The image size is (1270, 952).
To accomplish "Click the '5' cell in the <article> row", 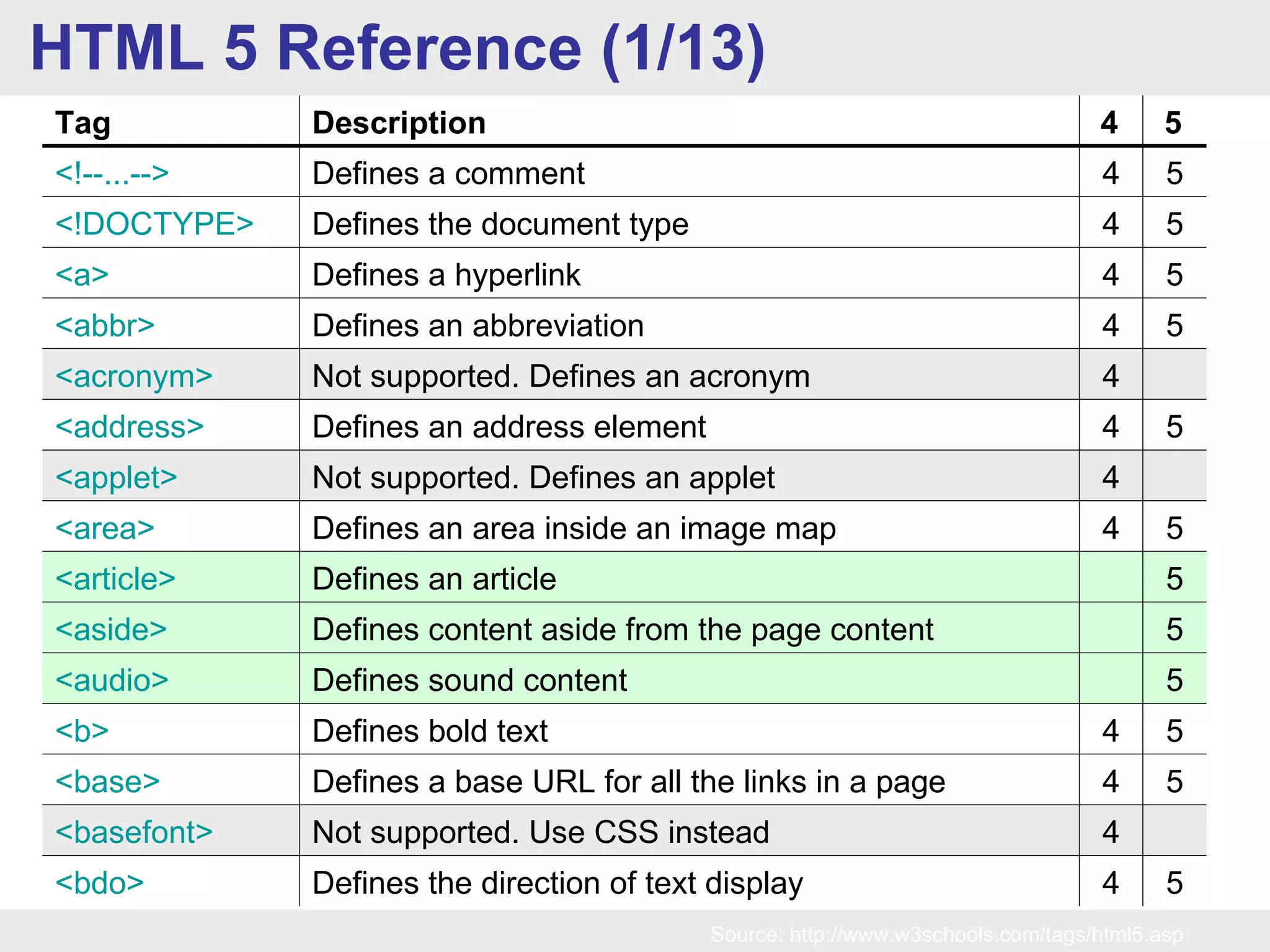I will coord(1175,579).
